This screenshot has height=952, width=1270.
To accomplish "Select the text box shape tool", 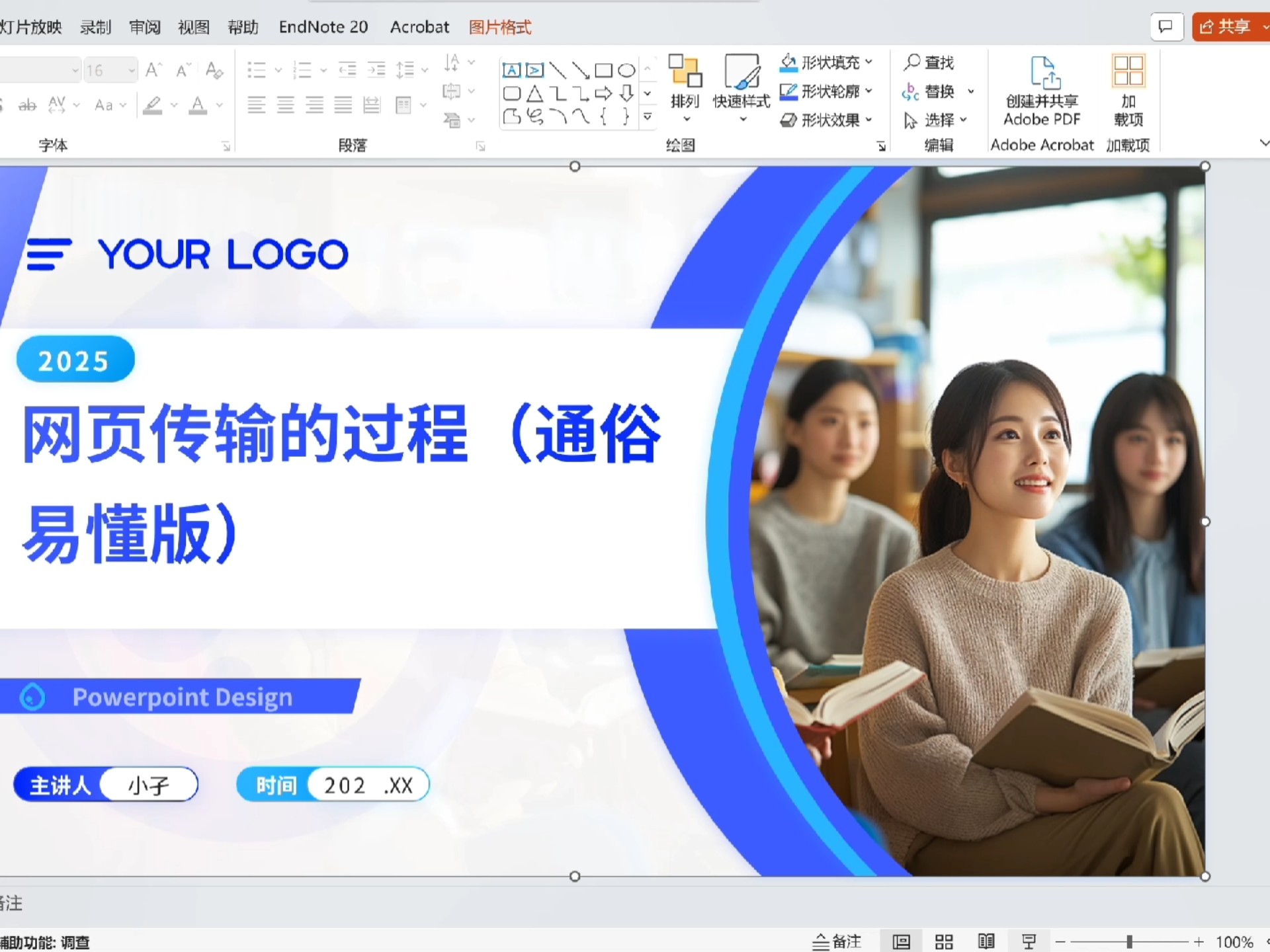I will (x=511, y=70).
